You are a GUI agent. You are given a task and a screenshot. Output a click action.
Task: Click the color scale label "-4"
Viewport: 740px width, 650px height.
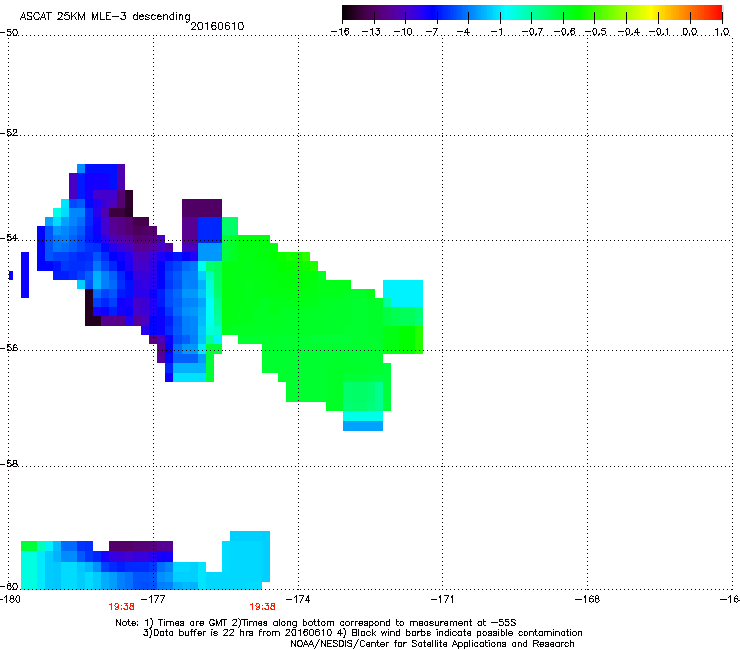click(463, 32)
